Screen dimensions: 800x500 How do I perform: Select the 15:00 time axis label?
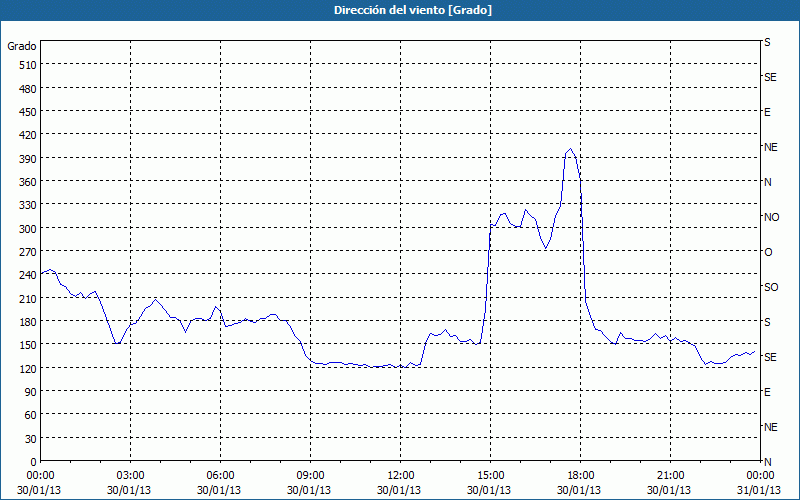(490, 476)
